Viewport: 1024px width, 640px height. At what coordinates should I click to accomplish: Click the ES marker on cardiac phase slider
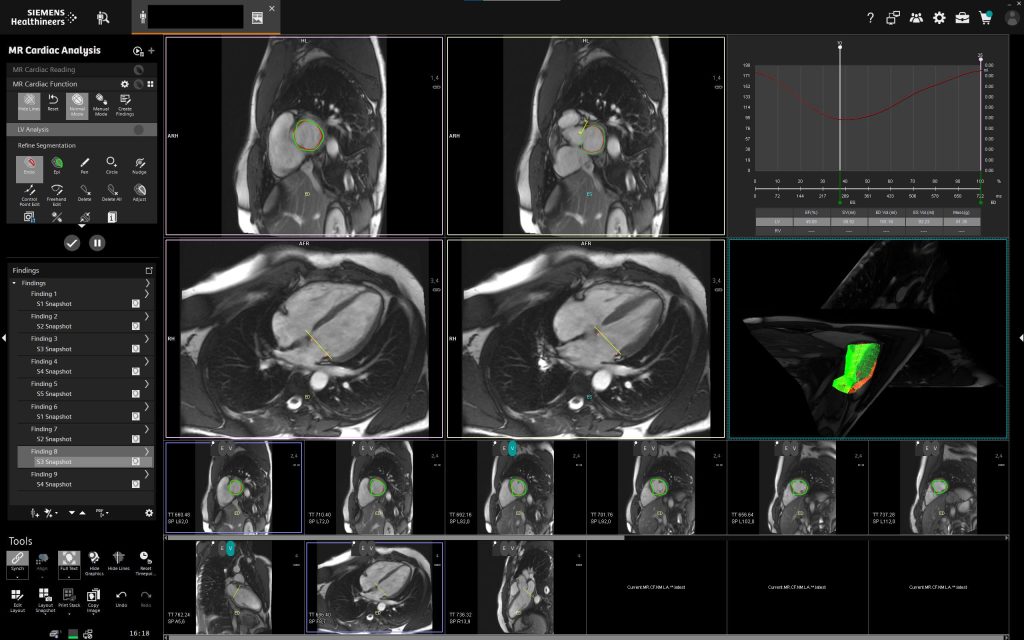point(840,202)
